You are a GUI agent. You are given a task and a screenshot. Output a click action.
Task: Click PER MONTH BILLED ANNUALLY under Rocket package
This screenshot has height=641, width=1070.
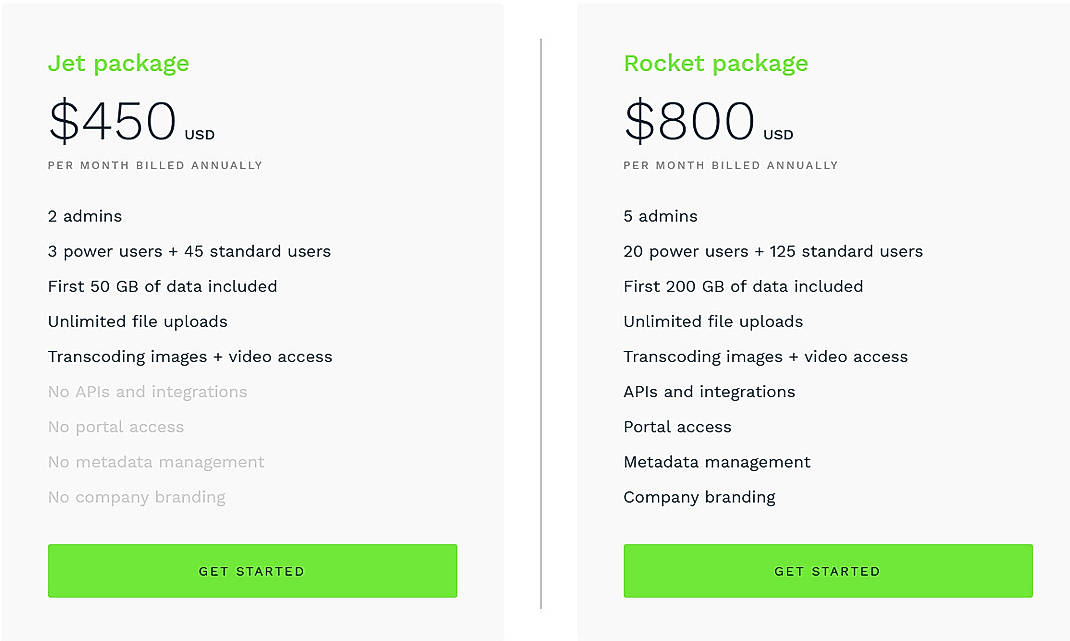(731, 165)
